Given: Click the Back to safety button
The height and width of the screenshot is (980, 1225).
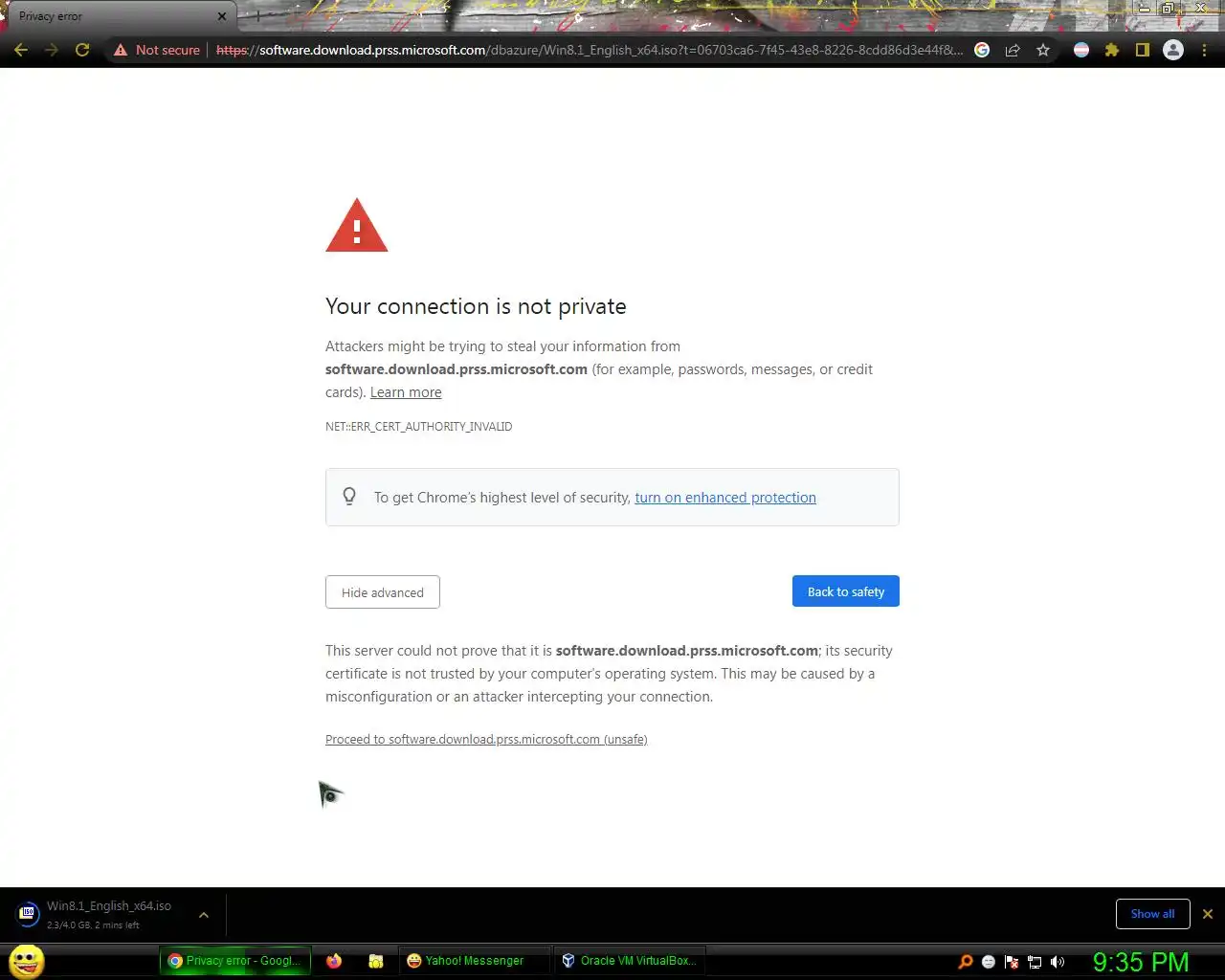Looking at the screenshot, I should (x=846, y=591).
